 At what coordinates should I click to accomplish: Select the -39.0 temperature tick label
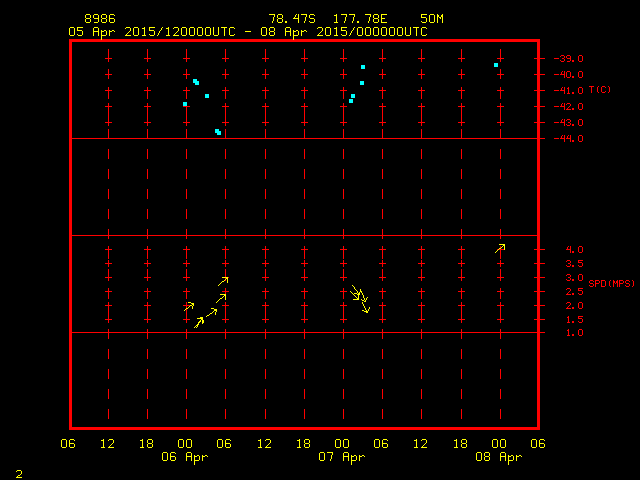click(568, 59)
